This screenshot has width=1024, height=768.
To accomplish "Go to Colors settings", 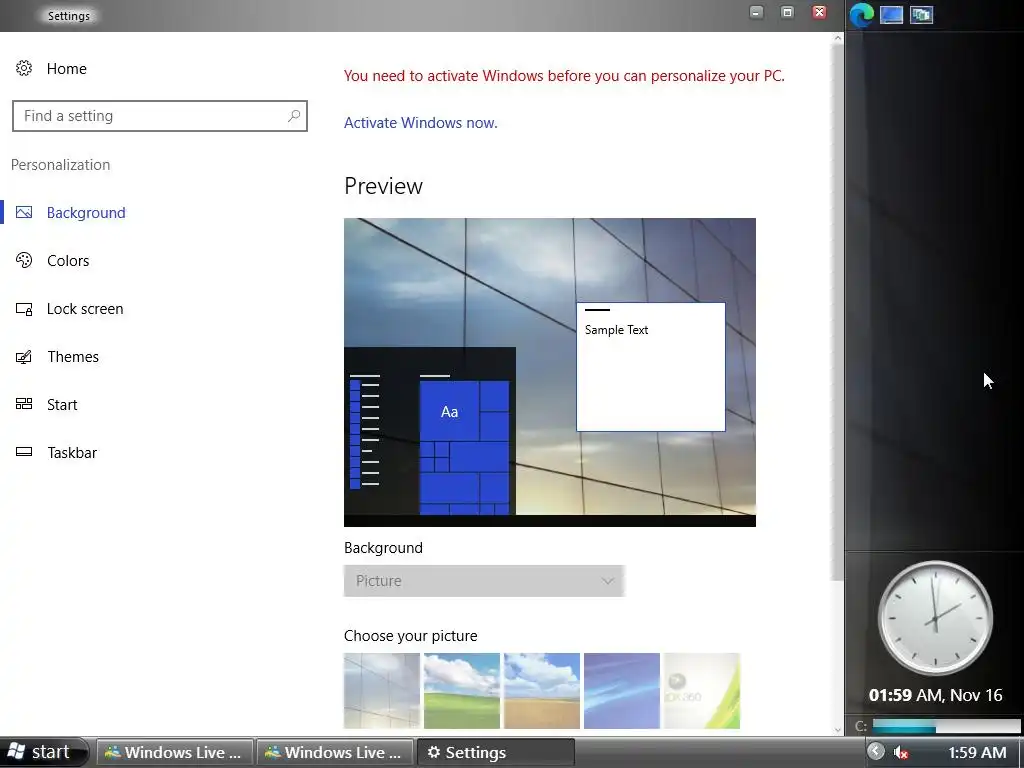I will coord(68,261).
